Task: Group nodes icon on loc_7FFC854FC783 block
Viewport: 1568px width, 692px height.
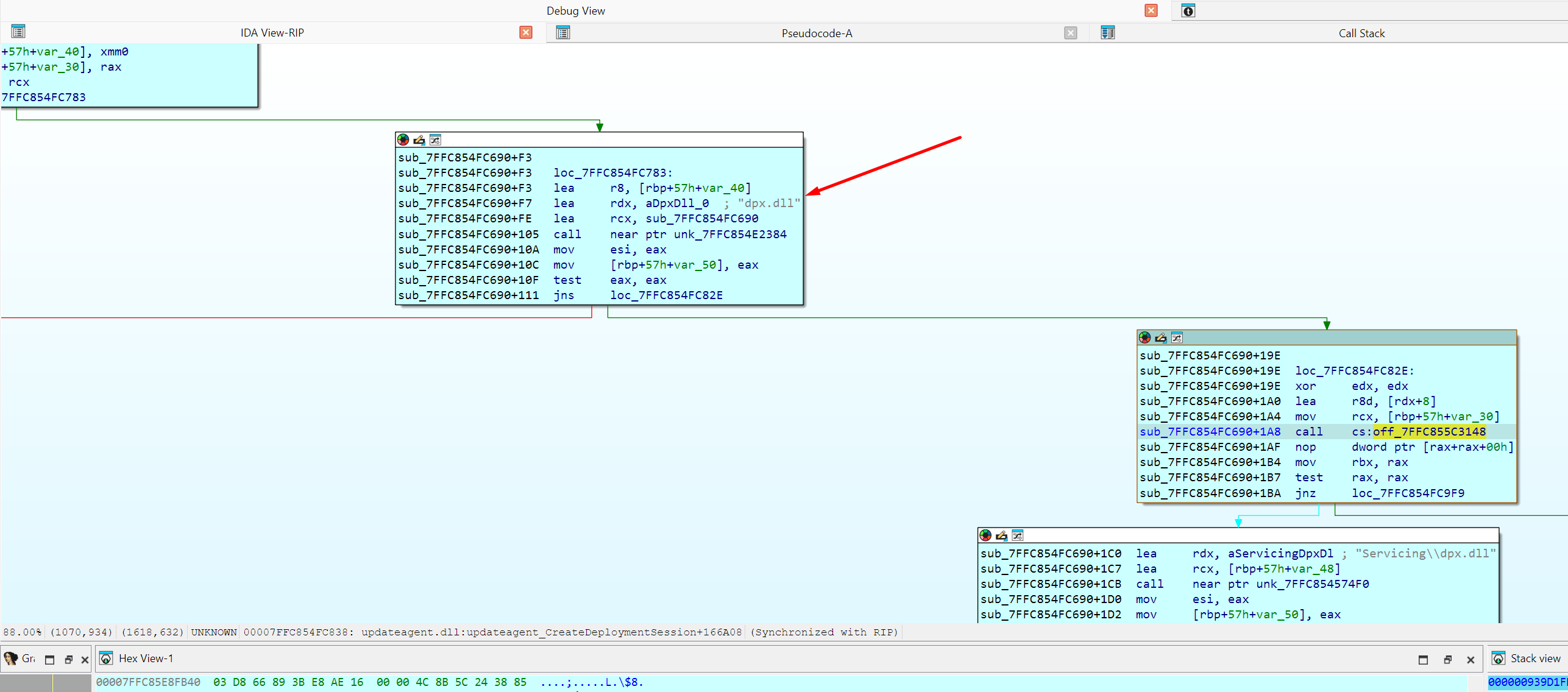Action: click(435, 140)
